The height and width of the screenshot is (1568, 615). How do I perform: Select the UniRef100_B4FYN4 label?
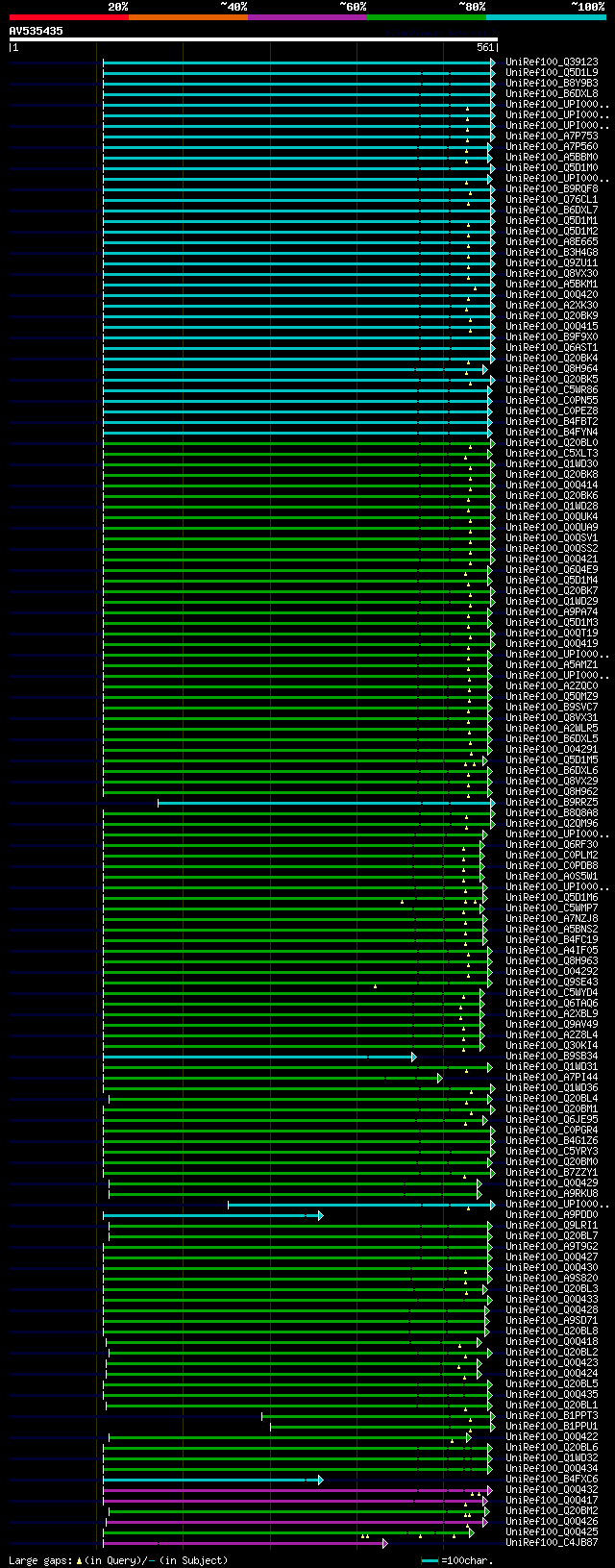click(552, 433)
